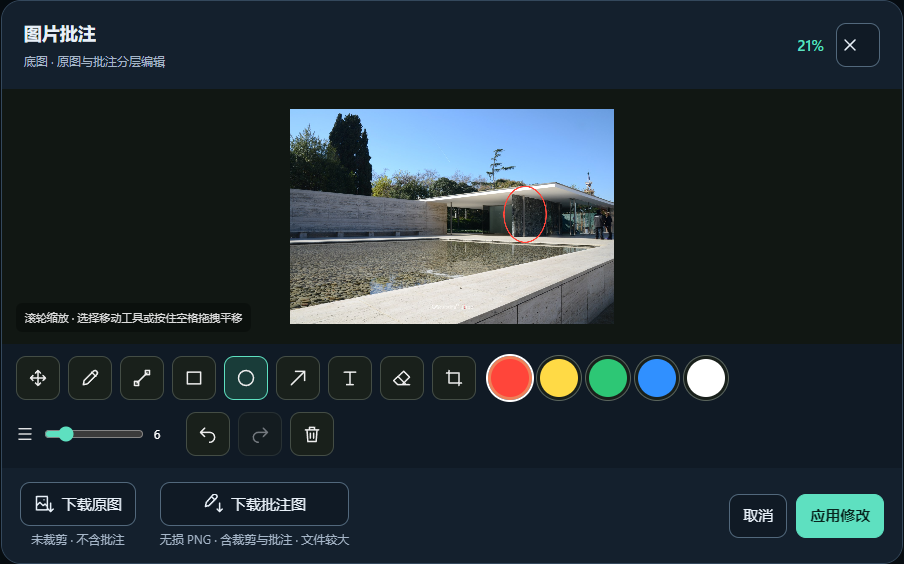Pick the blue color swatch
Image resolution: width=904 pixels, height=564 pixels.
tap(657, 378)
